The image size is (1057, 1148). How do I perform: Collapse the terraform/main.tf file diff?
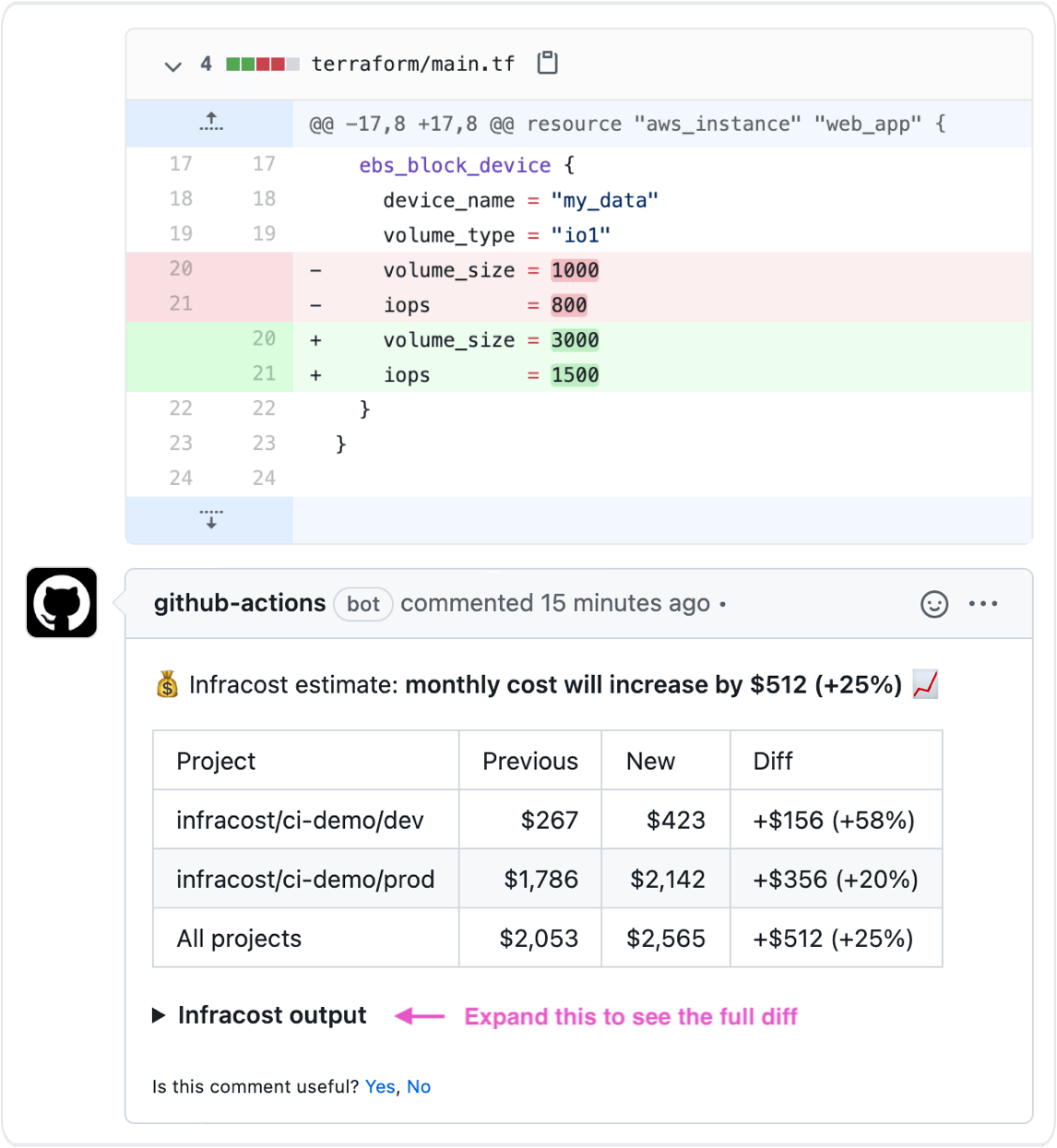[172, 65]
